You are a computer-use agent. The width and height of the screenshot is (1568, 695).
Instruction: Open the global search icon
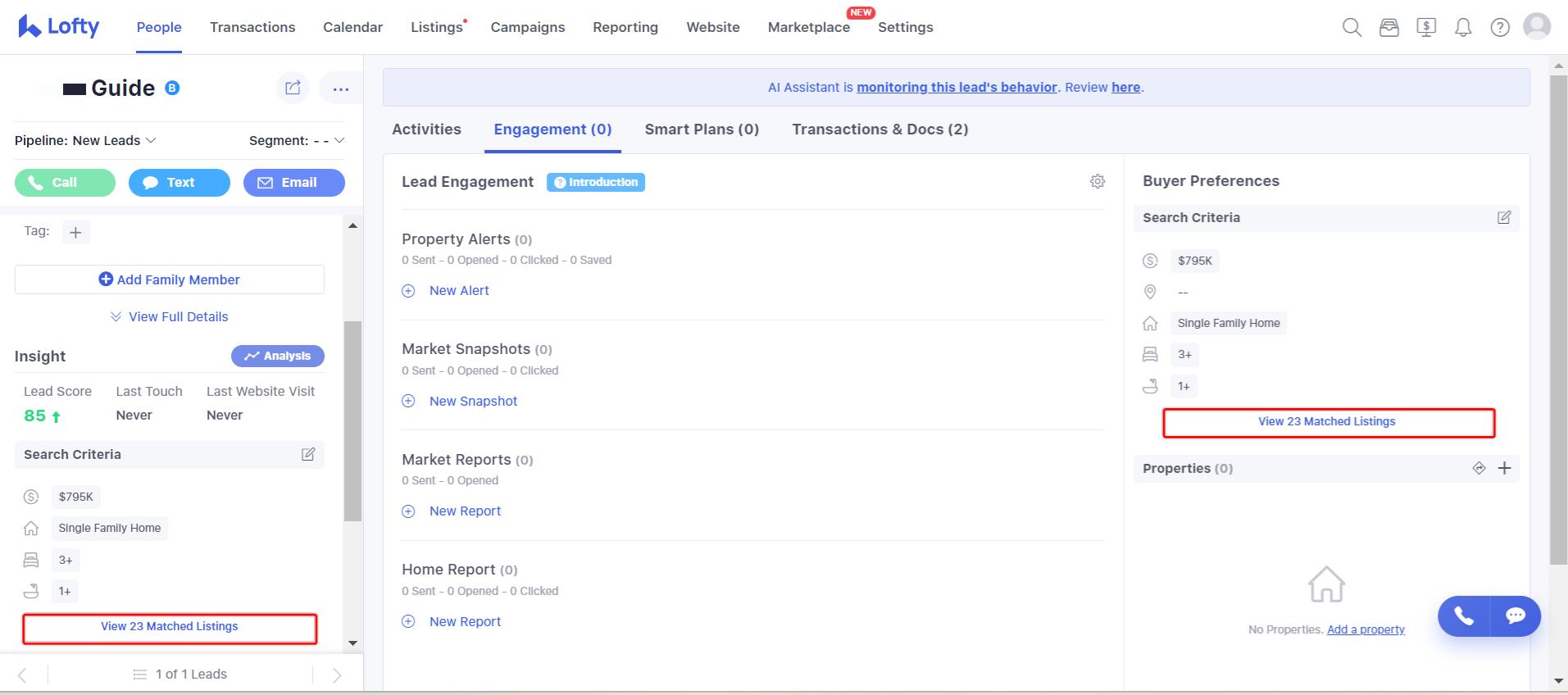[x=1352, y=28]
